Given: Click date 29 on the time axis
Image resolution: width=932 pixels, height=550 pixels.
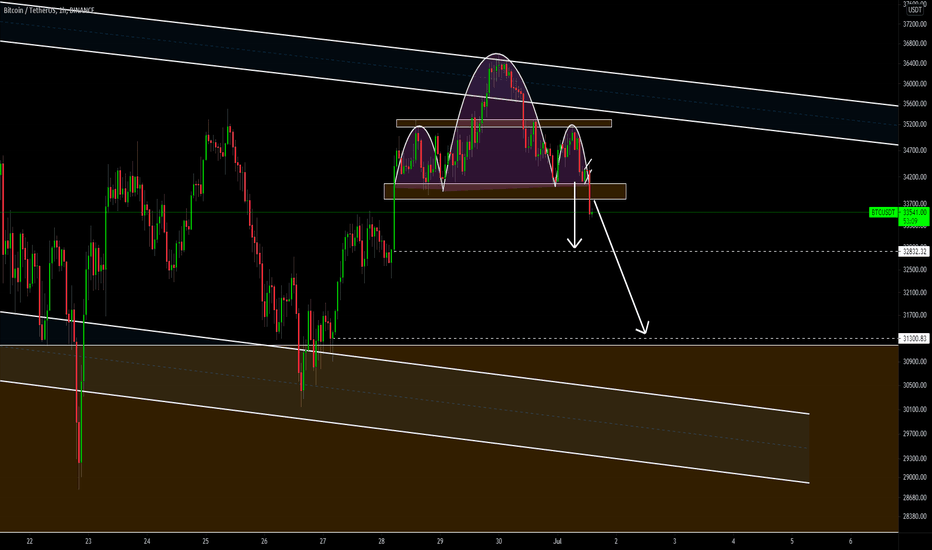Looking at the screenshot, I should [x=440, y=541].
